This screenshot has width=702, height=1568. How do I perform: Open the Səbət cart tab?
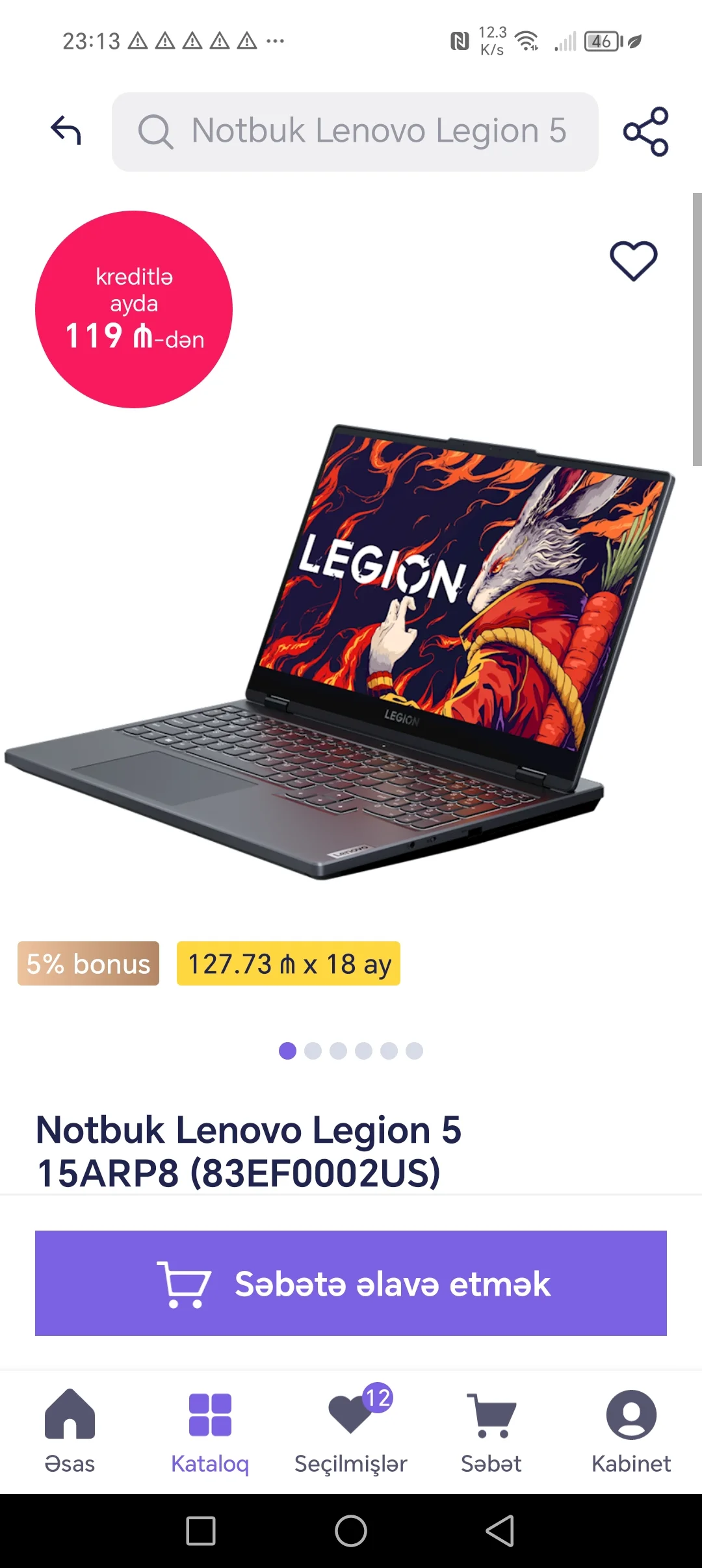tap(491, 1431)
